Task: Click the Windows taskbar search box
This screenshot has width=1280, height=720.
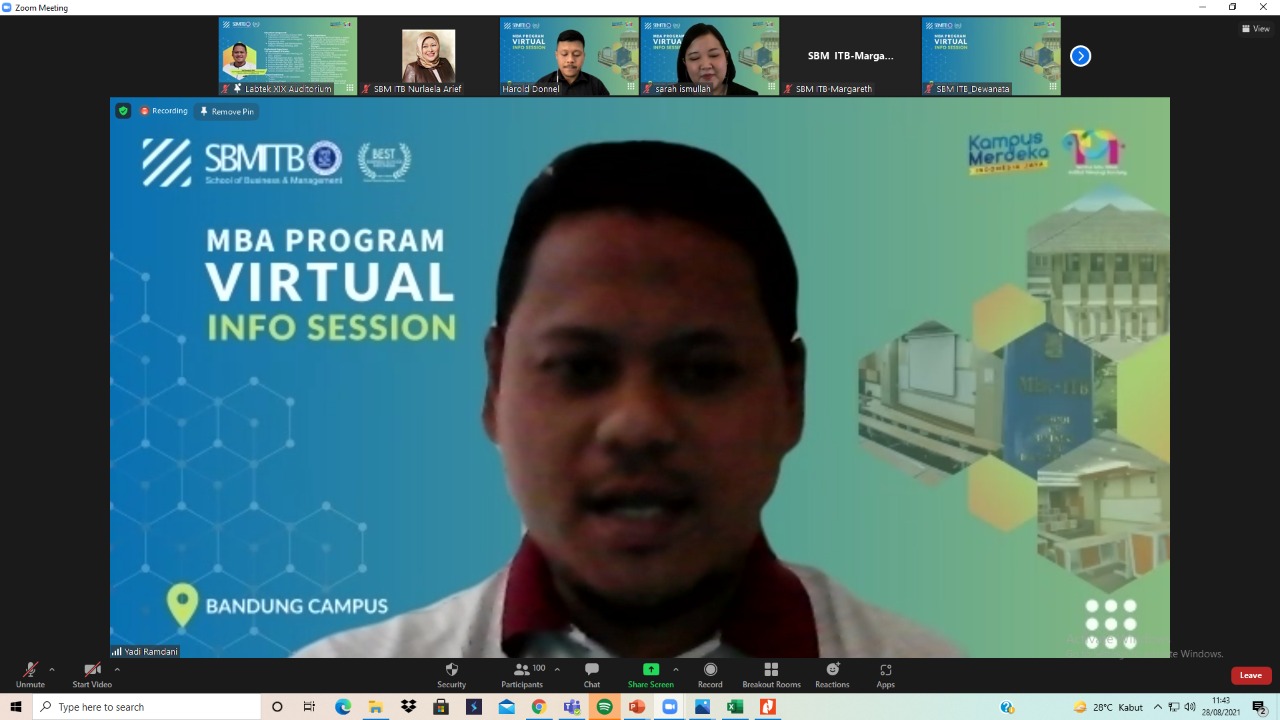Action: tap(147, 707)
